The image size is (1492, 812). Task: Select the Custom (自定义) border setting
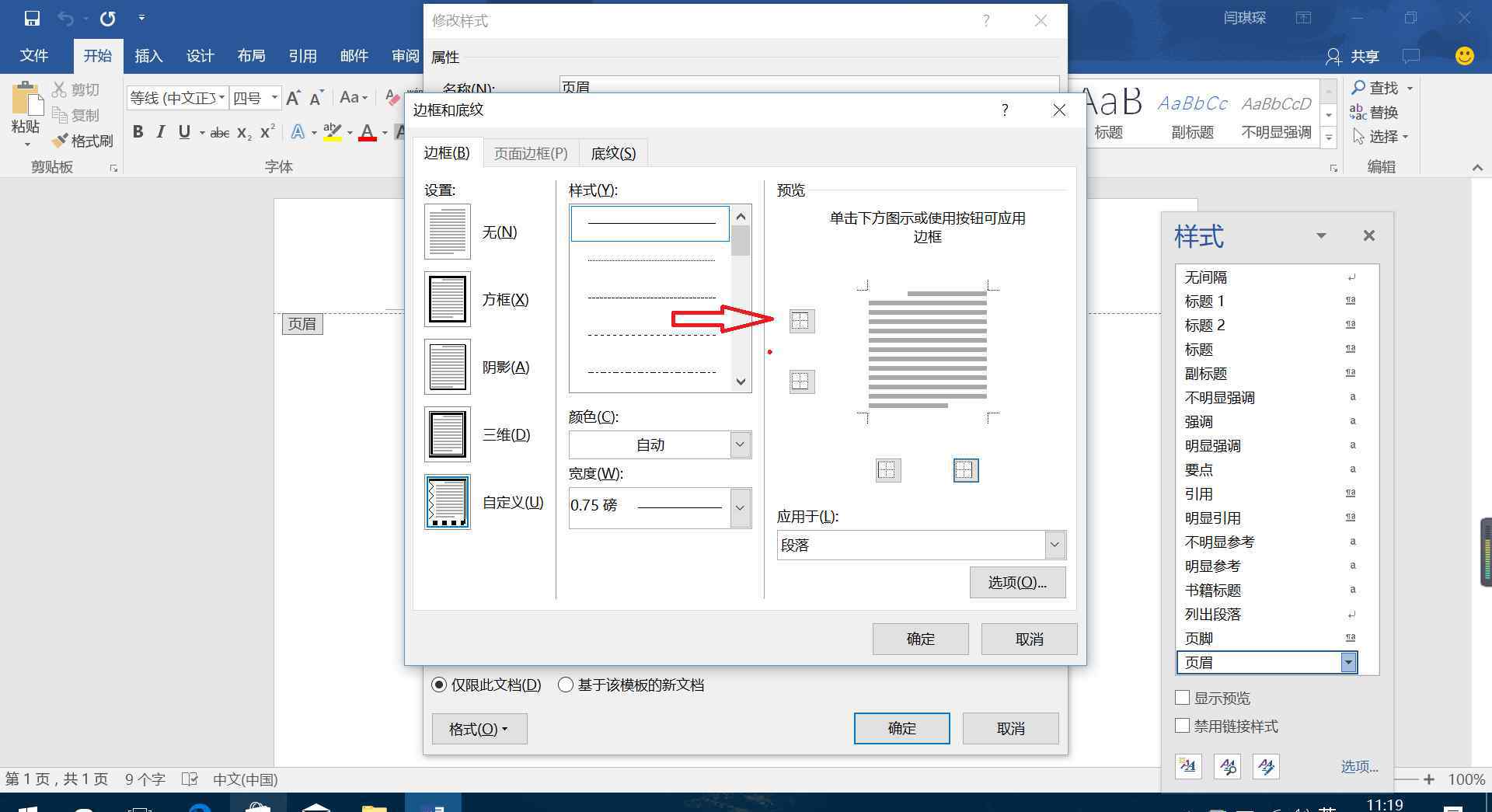[448, 502]
